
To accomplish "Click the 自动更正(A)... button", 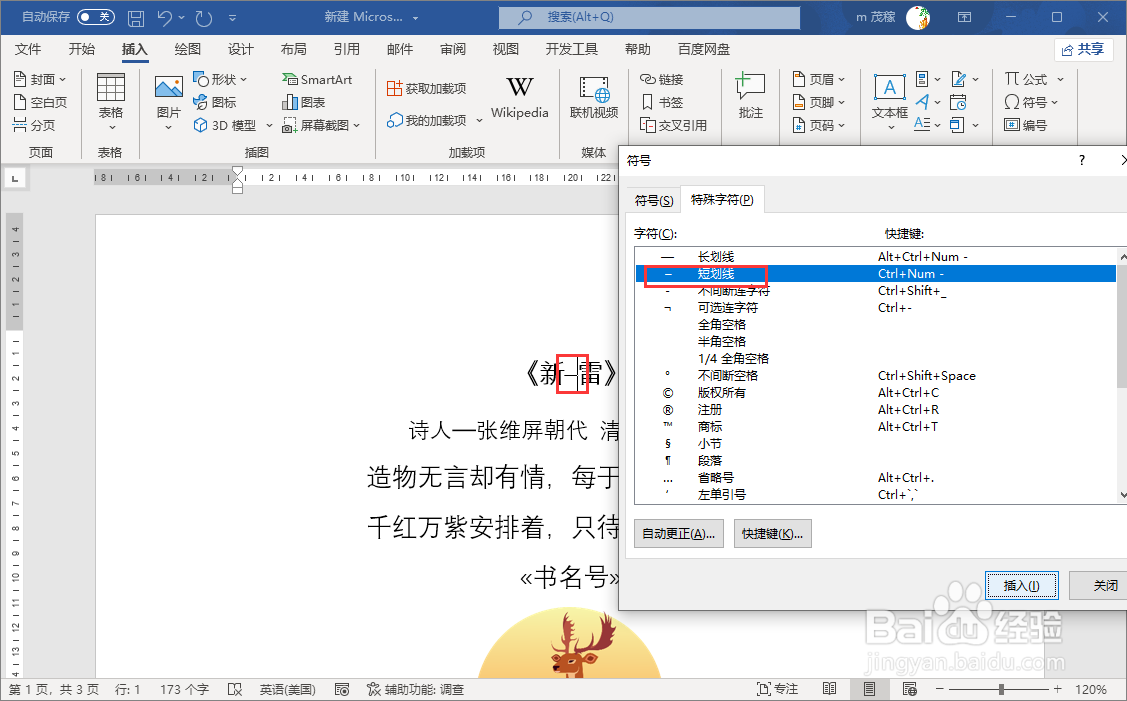I will (678, 533).
